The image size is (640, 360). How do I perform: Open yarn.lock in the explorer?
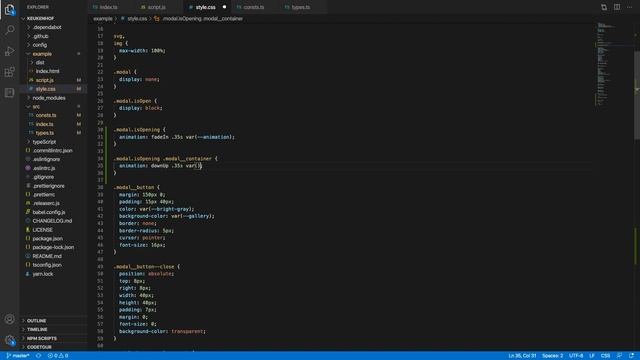[53, 274]
